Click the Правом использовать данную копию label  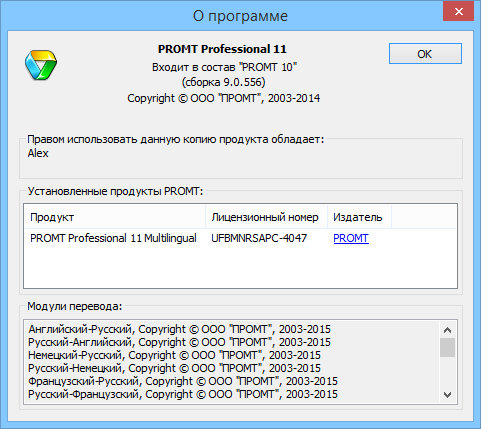pos(176,140)
